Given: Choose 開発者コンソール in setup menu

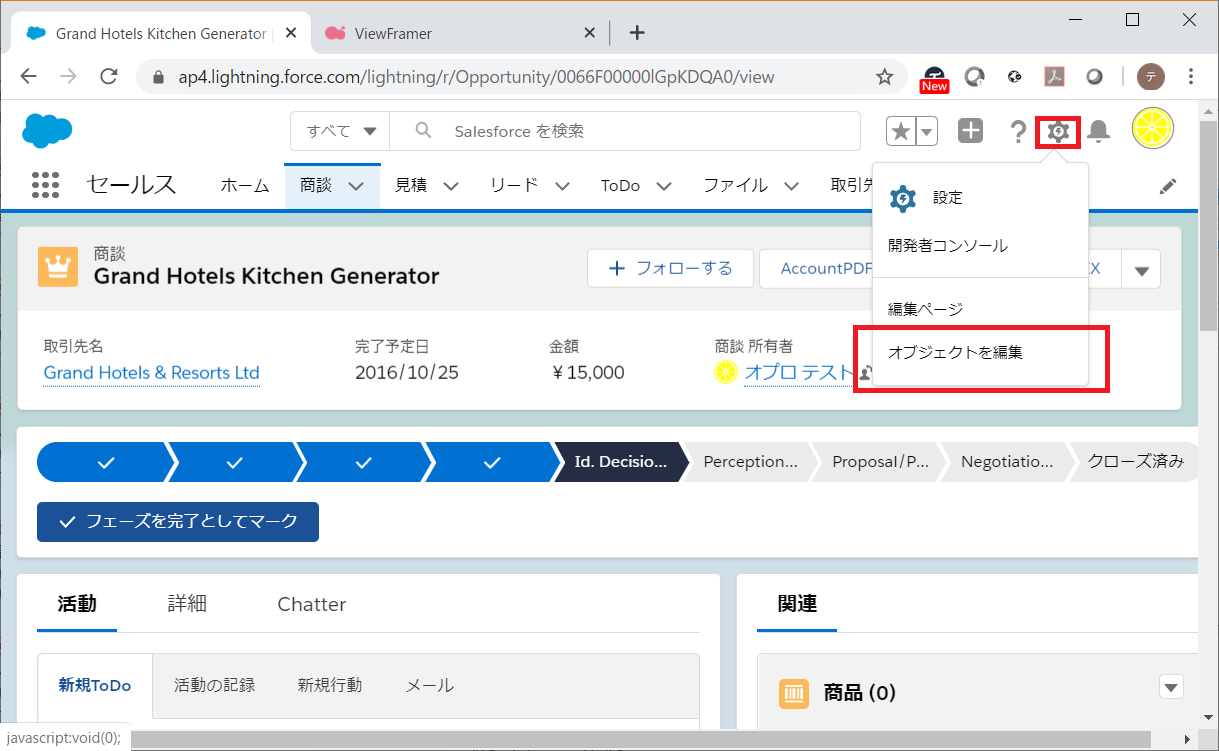Looking at the screenshot, I should tap(947, 246).
